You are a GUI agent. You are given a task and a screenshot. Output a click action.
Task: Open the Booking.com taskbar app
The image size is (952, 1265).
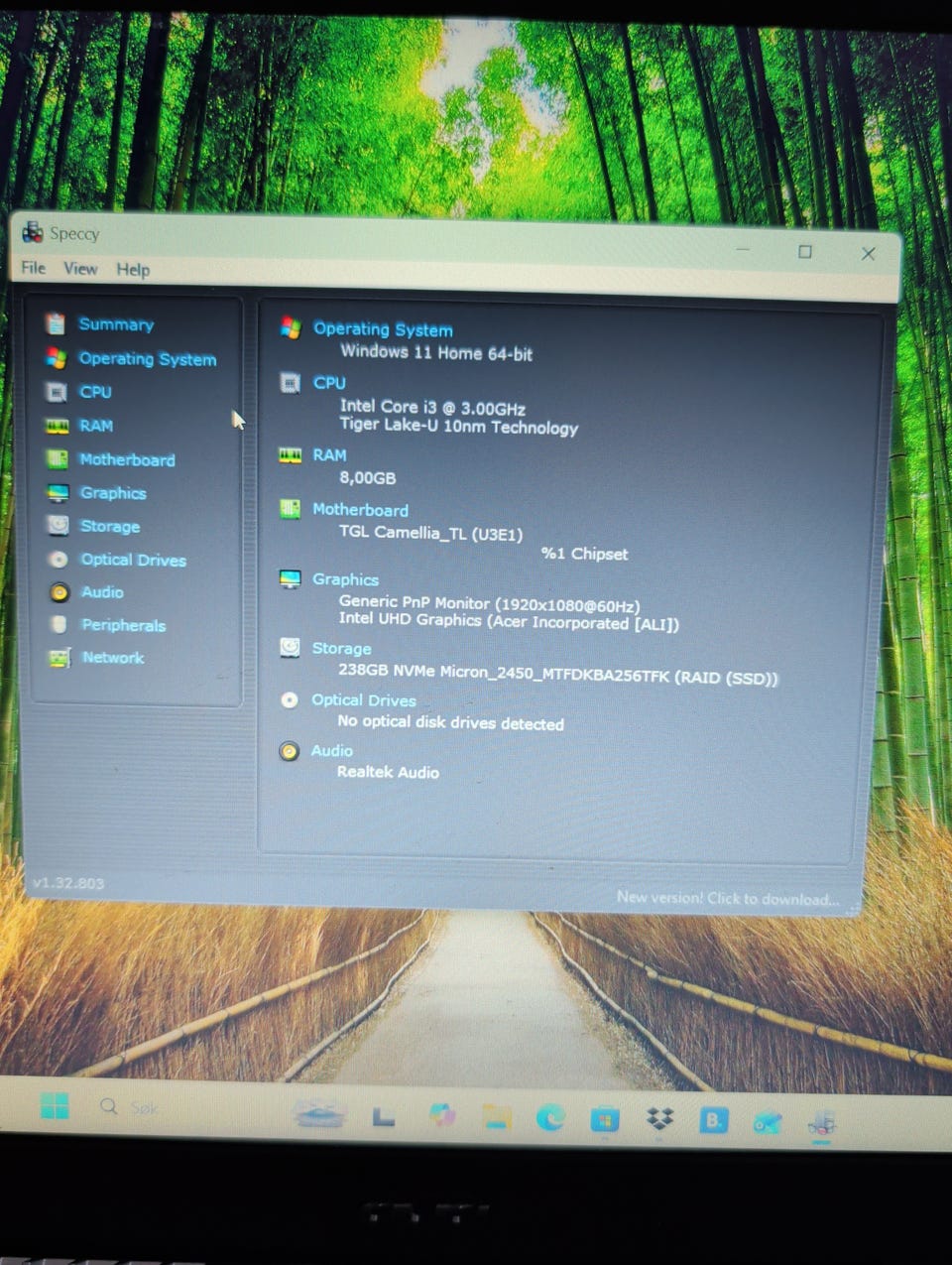[713, 1121]
